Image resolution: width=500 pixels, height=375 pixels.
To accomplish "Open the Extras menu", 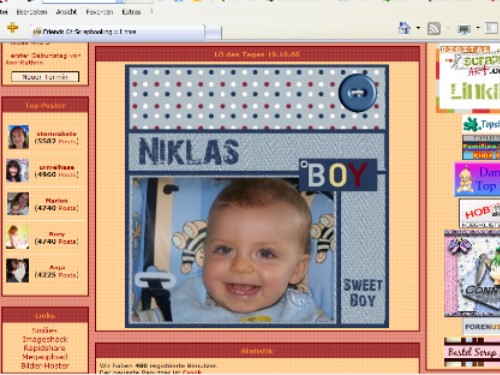I will pos(131,12).
